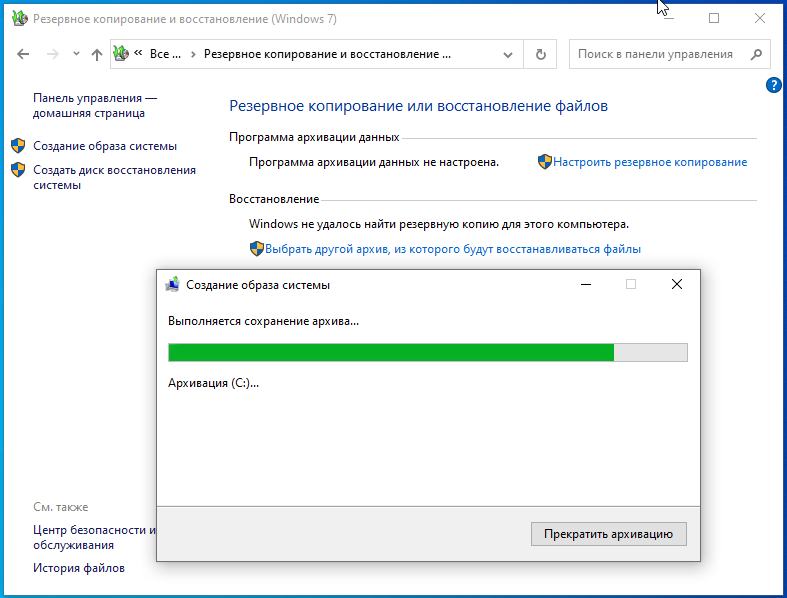Click the Резервное копирование или восстановление файлов heading
The width and height of the screenshot is (787, 598).
pos(418,106)
